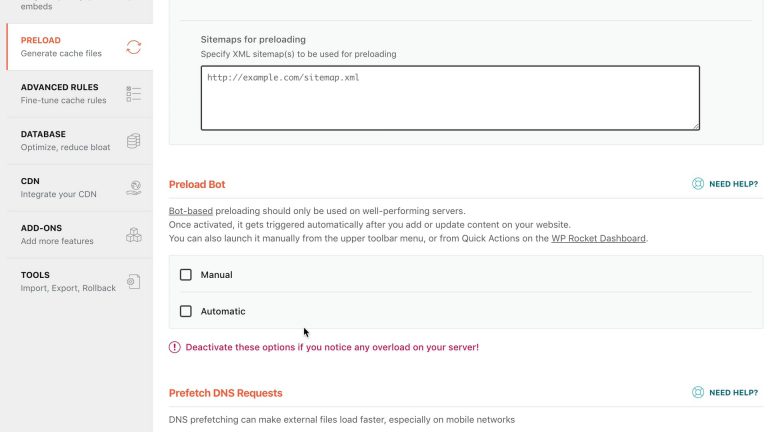Viewport: 768px width, 432px height.
Task: Follow the WP Rocket Dashboard link
Action: pos(598,239)
